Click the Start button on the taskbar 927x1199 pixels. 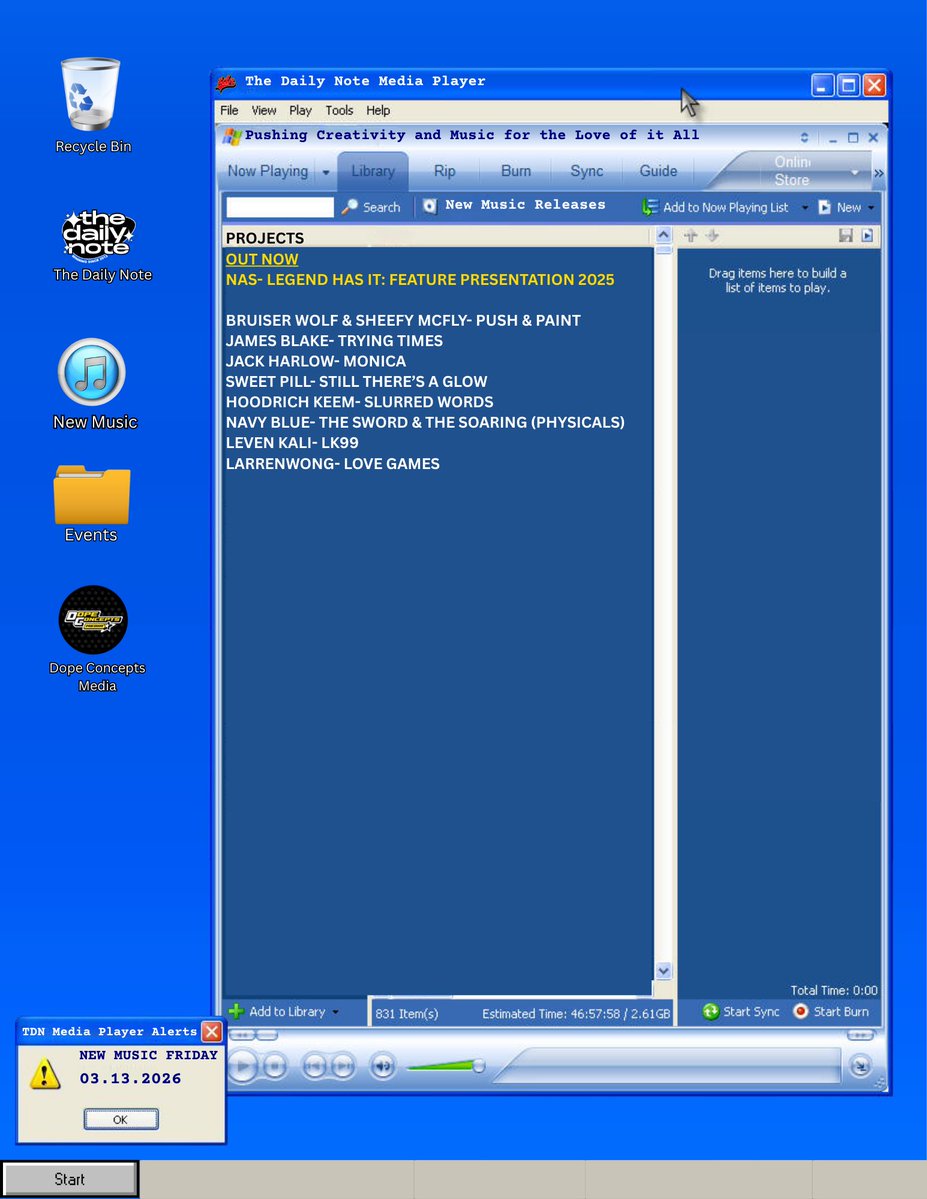[x=70, y=1179]
